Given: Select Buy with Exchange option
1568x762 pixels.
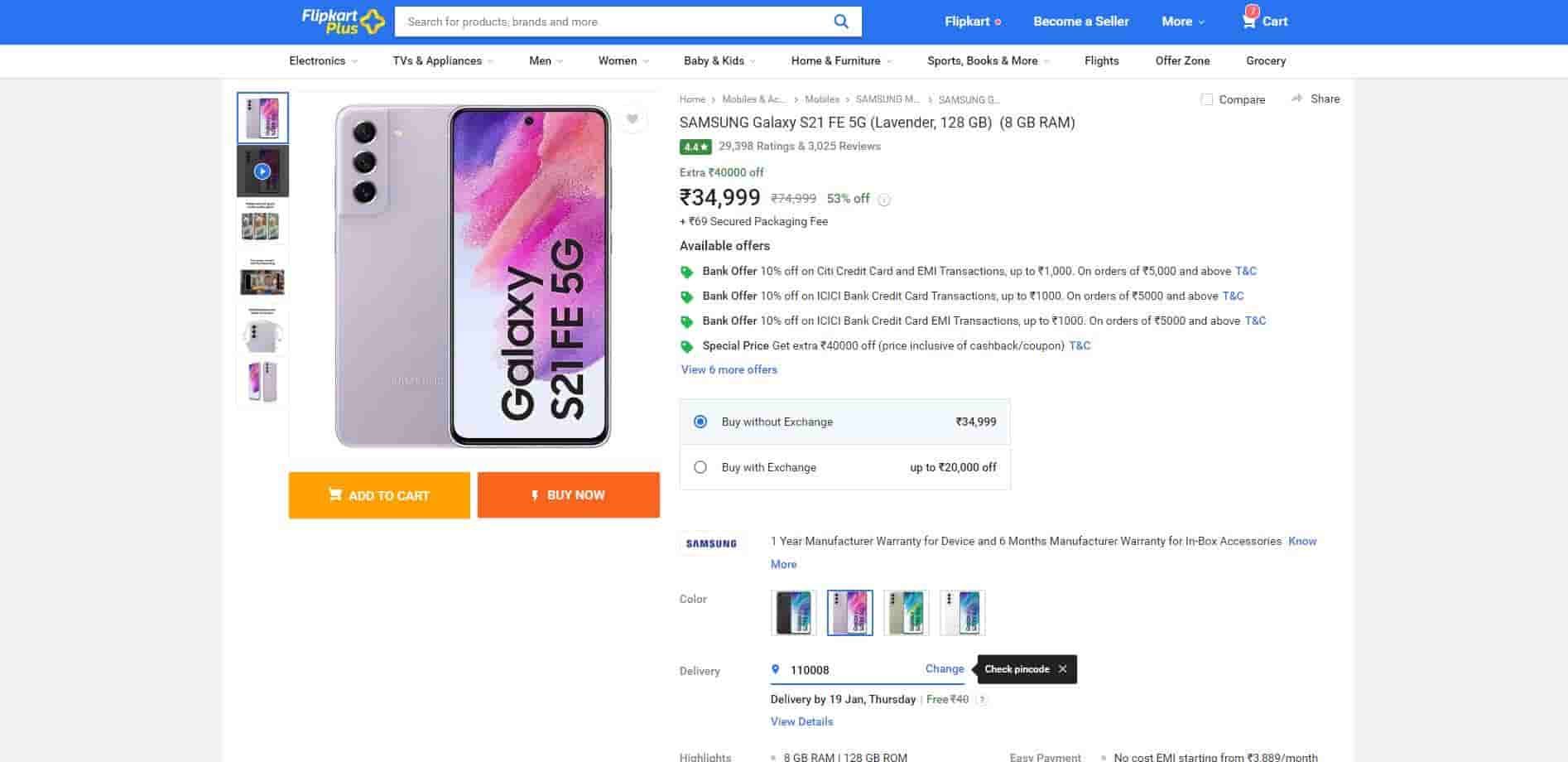Looking at the screenshot, I should [x=700, y=467].
